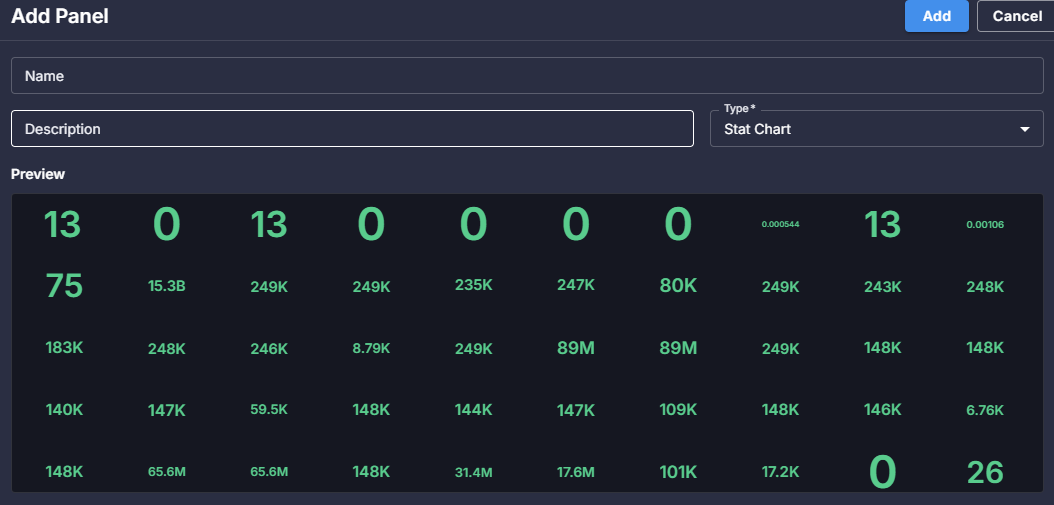Image resolution: width=1054 pixels, height=505 pixels.
Task: Click the Add Panel title
Action: [60, 16]
